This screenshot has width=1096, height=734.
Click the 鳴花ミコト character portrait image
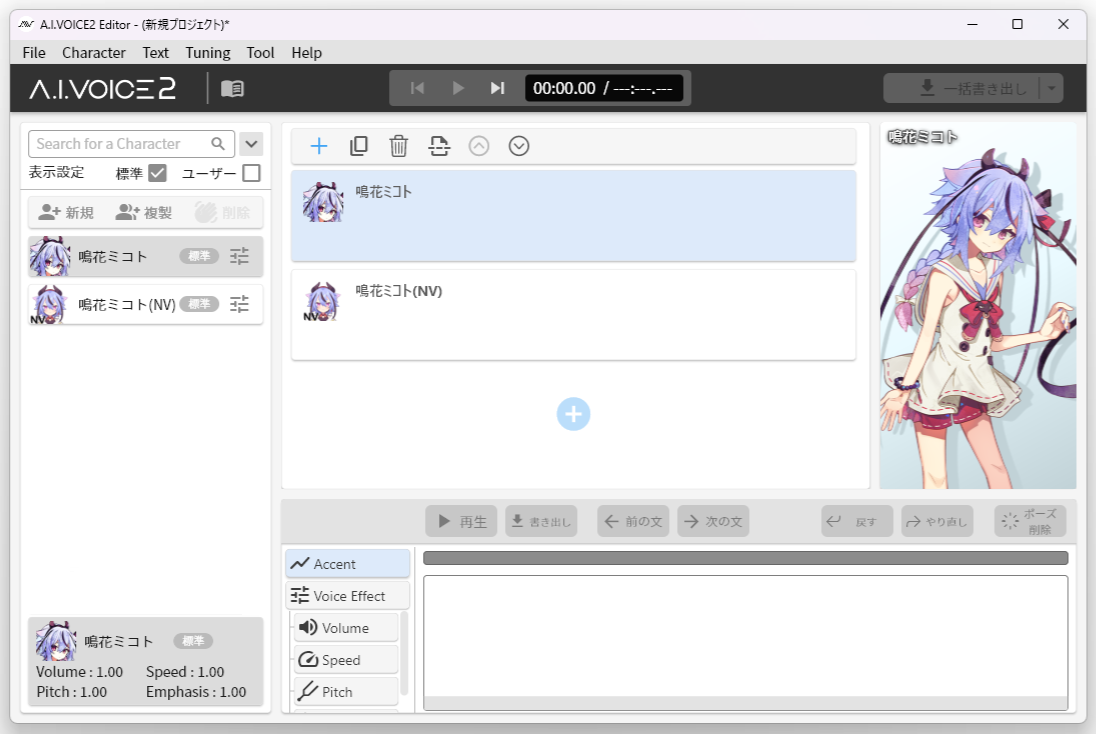pyautogui.click(x=977, y=306)
